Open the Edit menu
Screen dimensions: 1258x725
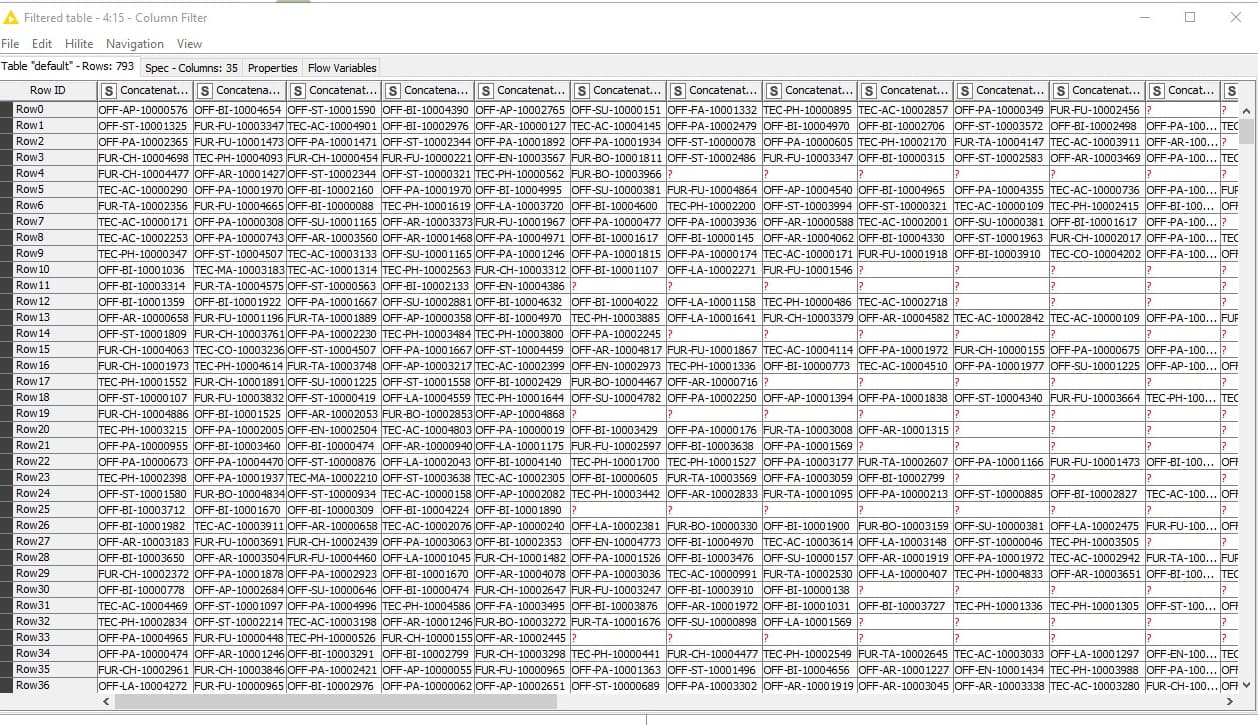pos(42,44)
